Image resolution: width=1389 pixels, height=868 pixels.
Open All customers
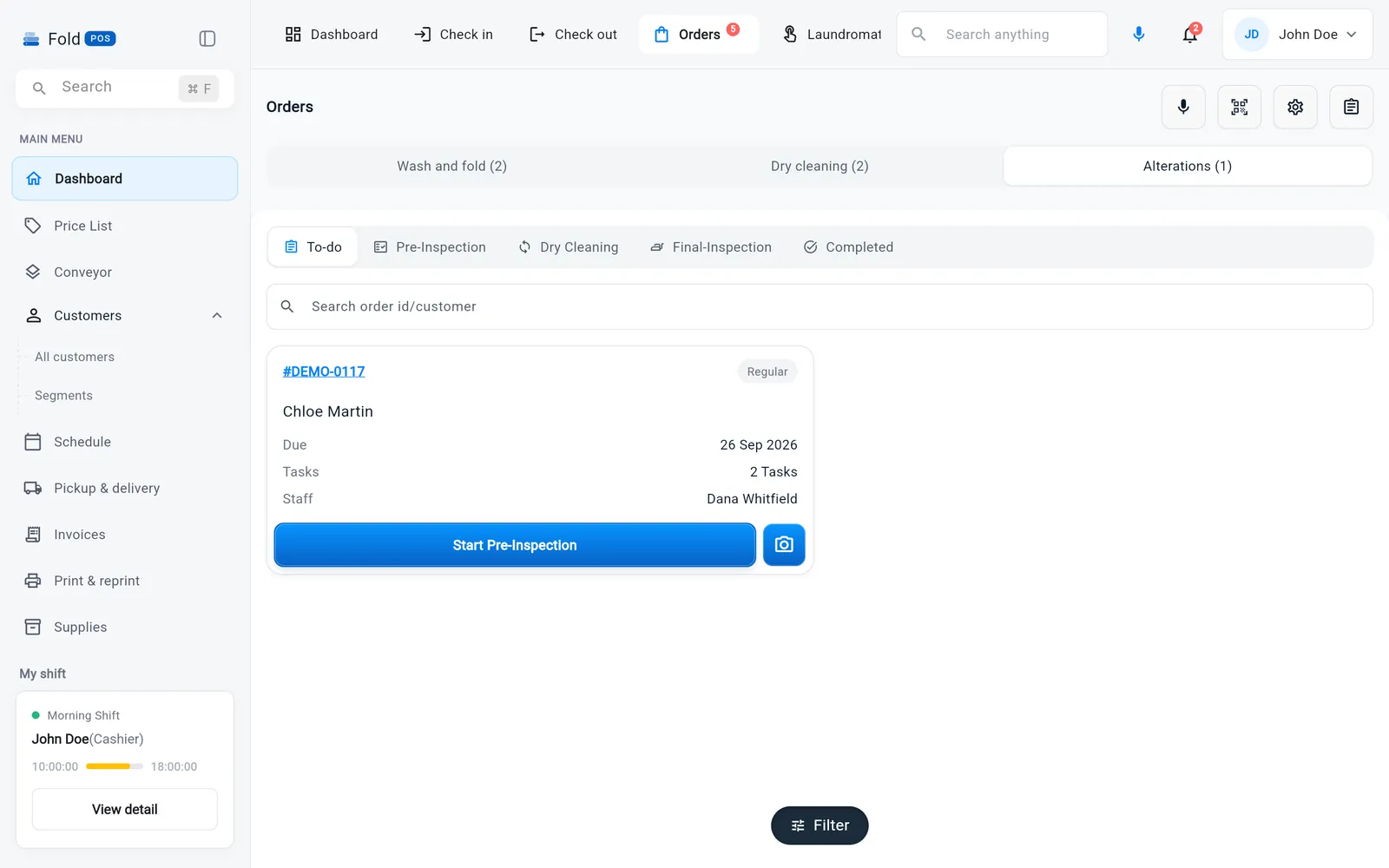pyautogui.click(x=75, y=357)
